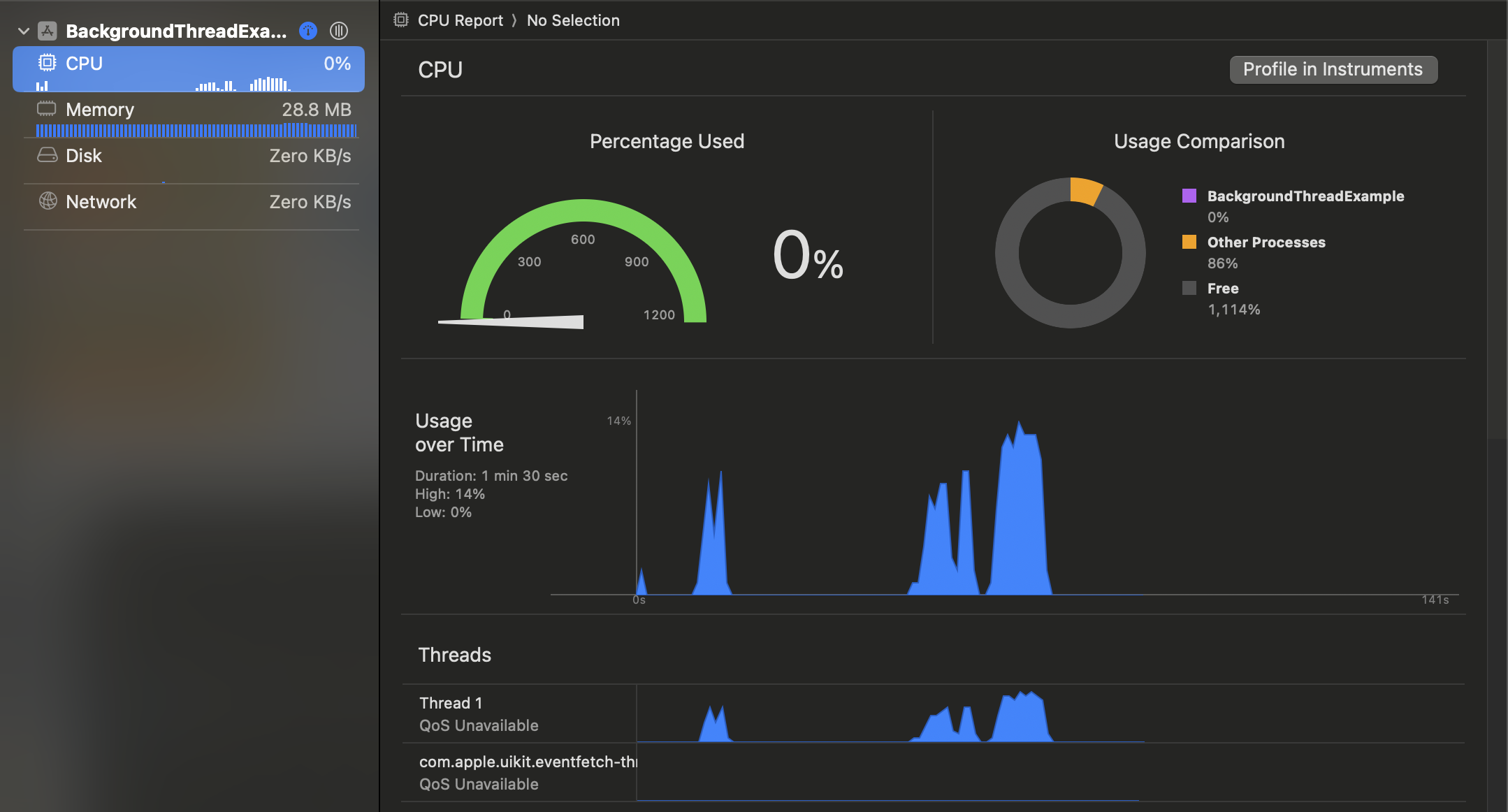Click the orange Other Processes color swatch
The image size is (1508, 812).
pyautogui.click(x=1189, y=242)
